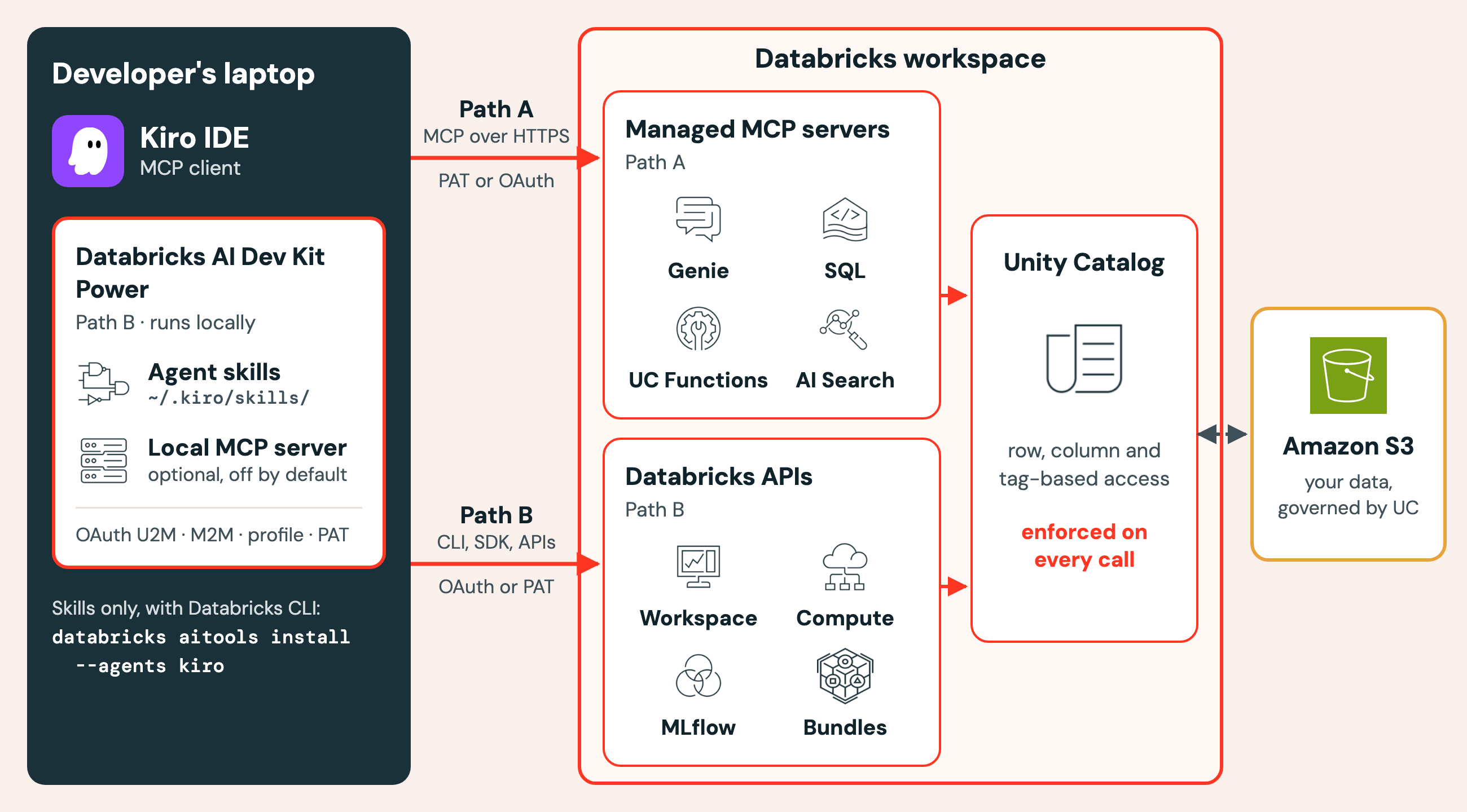Click "Path B · runs locally" text
Screen dimensions: 1467x812
[165, 323]
